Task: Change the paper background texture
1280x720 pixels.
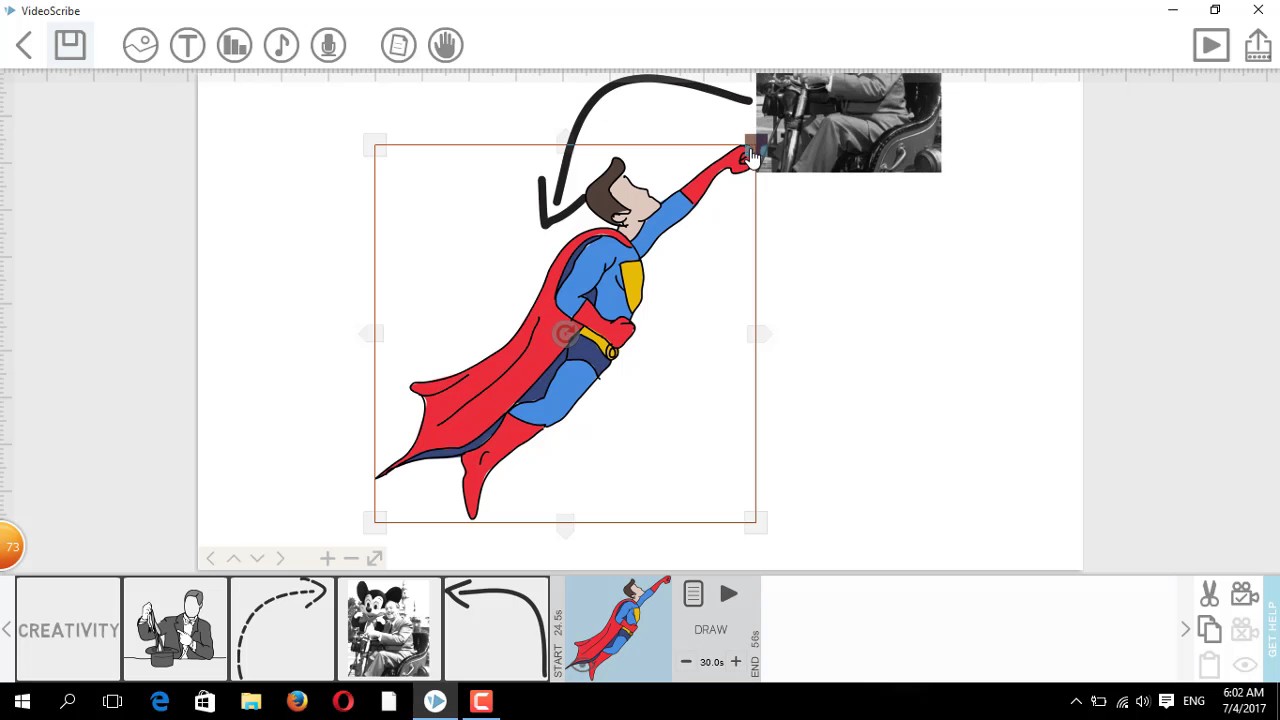Action: [398, 45]
